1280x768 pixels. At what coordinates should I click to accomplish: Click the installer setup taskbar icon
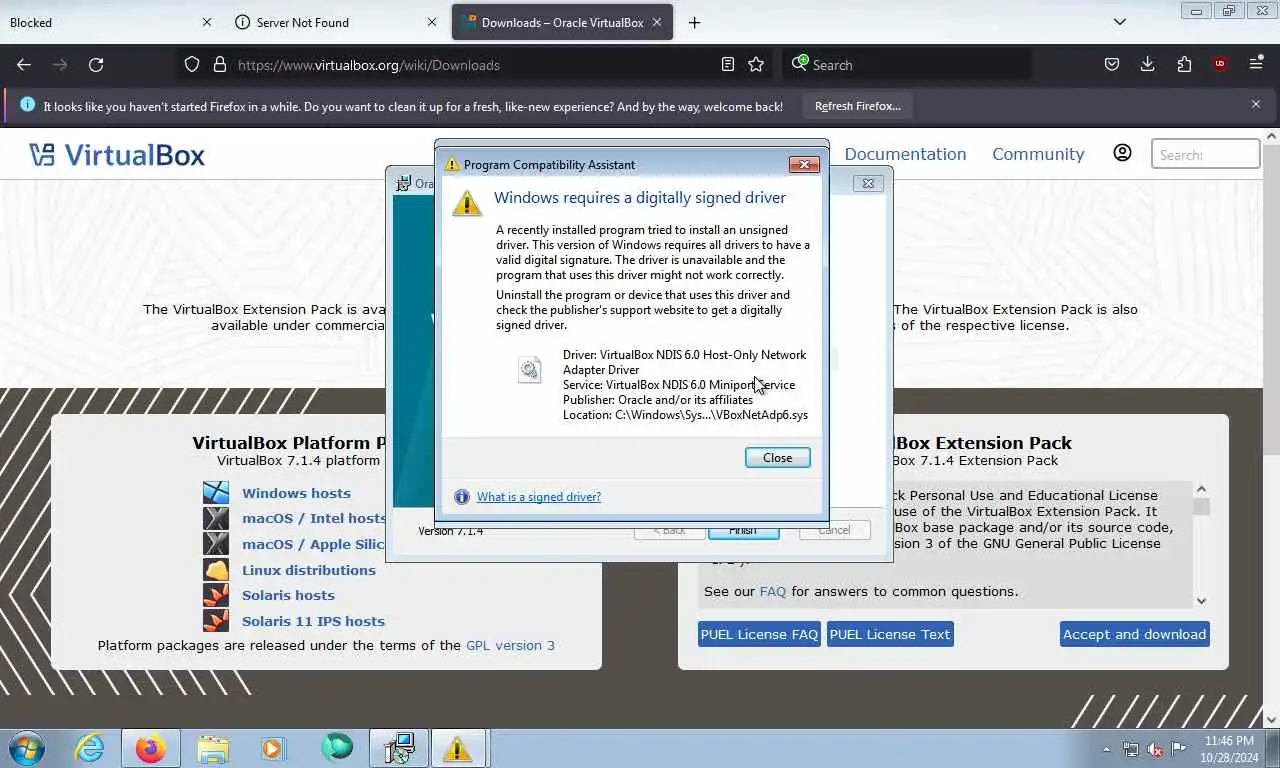coord(399,748)
